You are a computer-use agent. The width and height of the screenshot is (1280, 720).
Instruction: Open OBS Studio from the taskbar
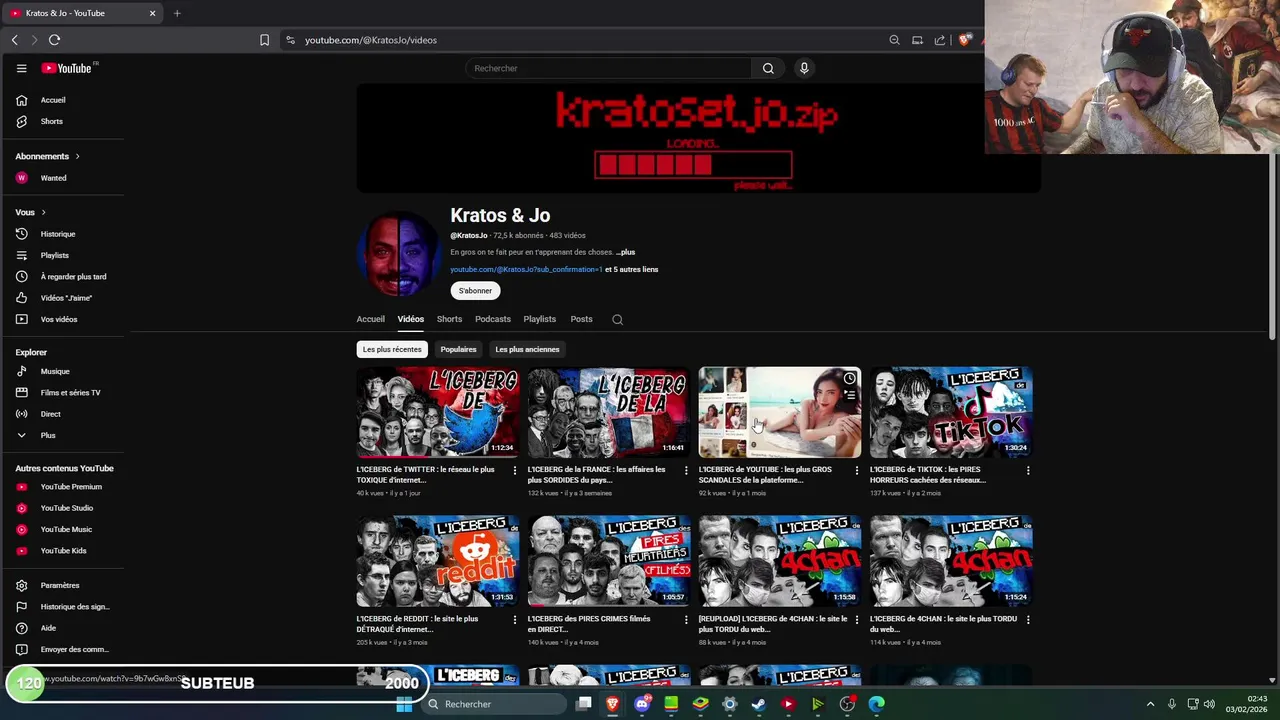[x=847, y=704]
